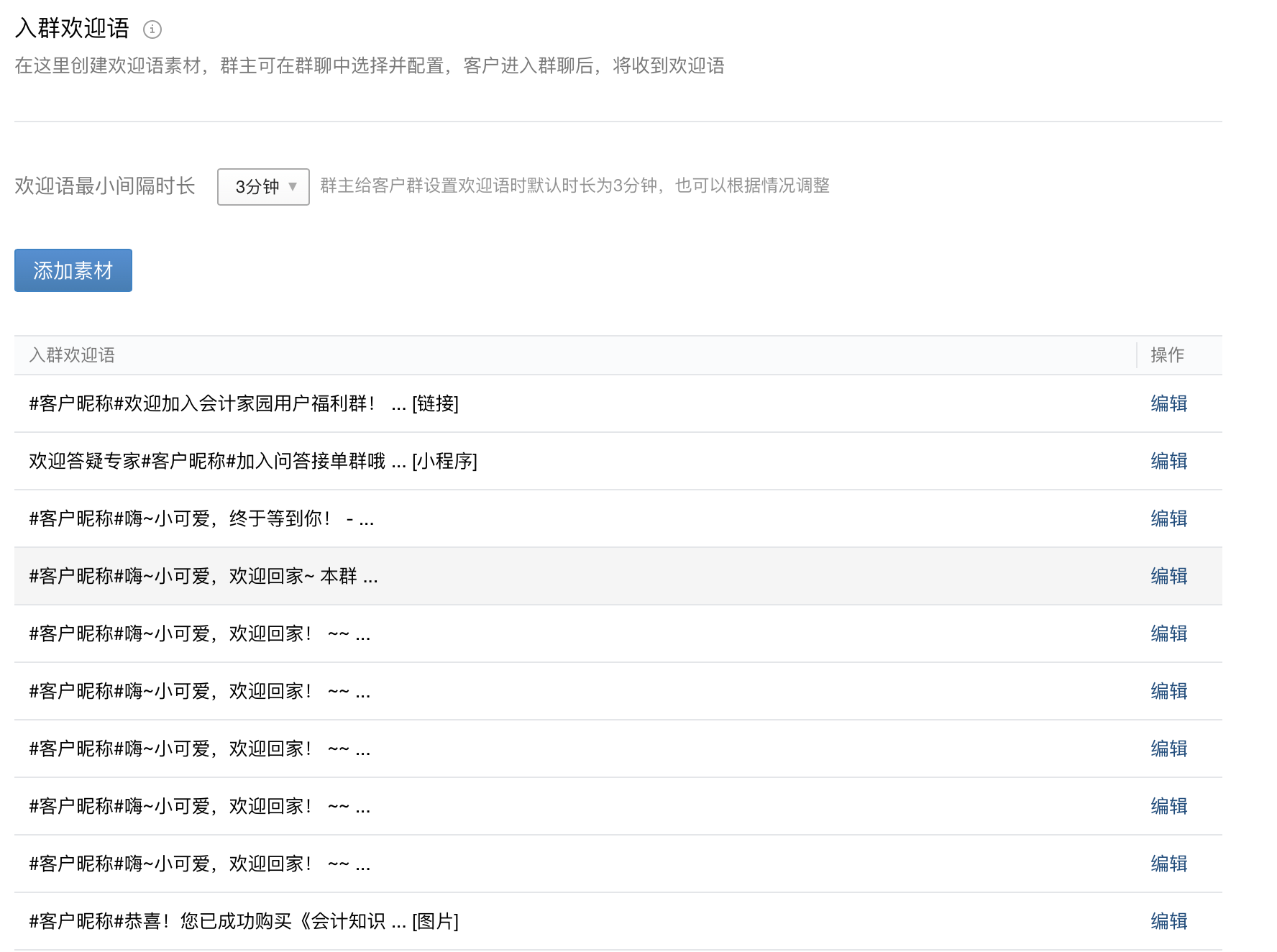Click 编辑 for the fifth welcome message row

pyautogui.click(x=1168, y=633)
